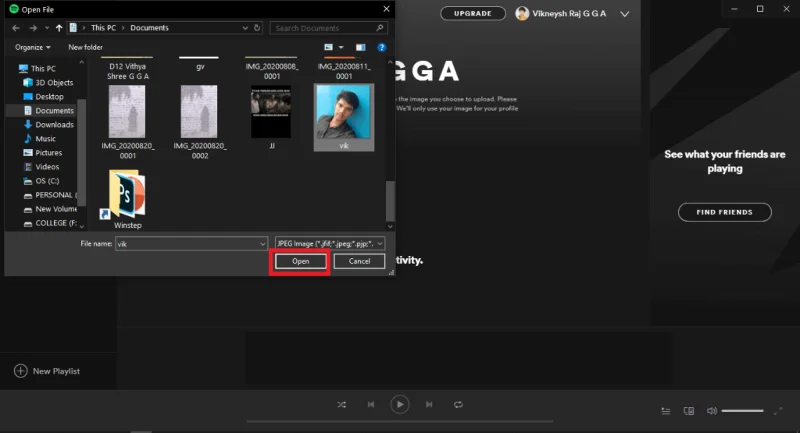Viewport: 800px width, 433px height.
Task: Skip to next track
Action: click(429, 404)
